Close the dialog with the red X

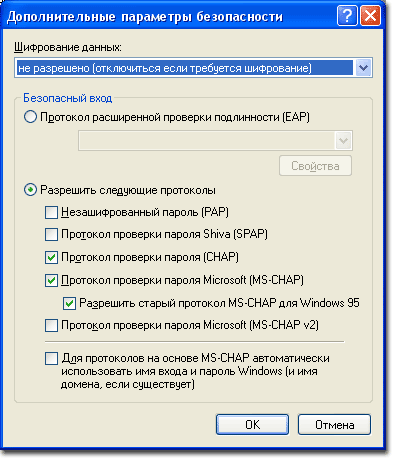point(370,16)
